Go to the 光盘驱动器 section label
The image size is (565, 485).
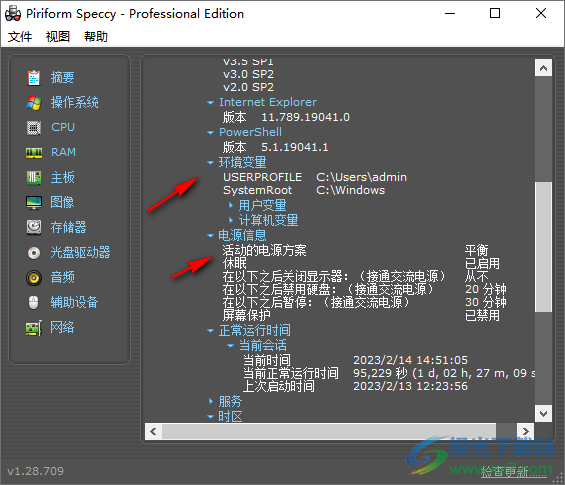click(80, 252)
